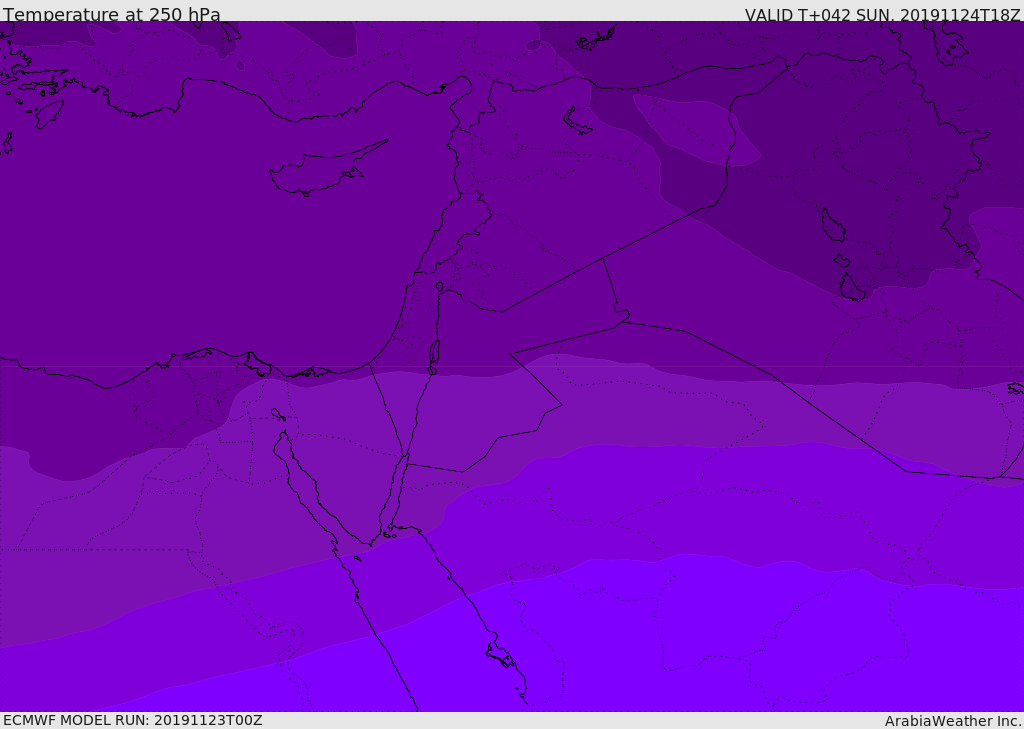Click the 'VALID T+042 SUN. 20191124T18Z' text
1024x729 pixels.
pos(882,14)
